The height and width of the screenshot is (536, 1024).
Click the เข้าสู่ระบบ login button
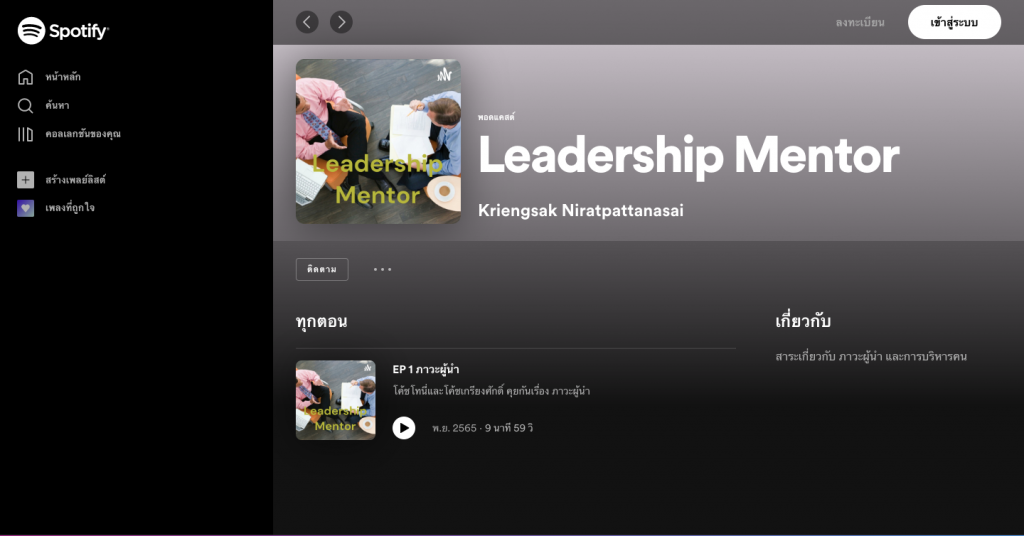tap(954, 22)
